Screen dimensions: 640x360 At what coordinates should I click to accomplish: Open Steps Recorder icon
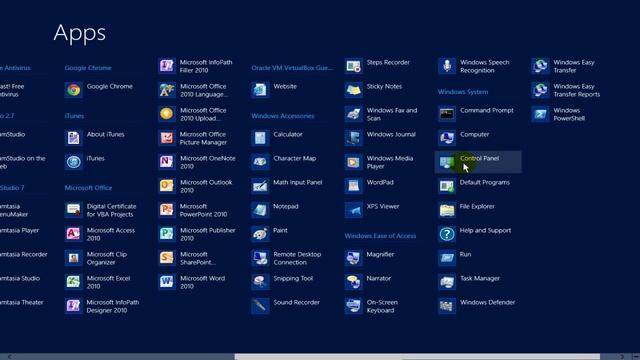(353, 66)
